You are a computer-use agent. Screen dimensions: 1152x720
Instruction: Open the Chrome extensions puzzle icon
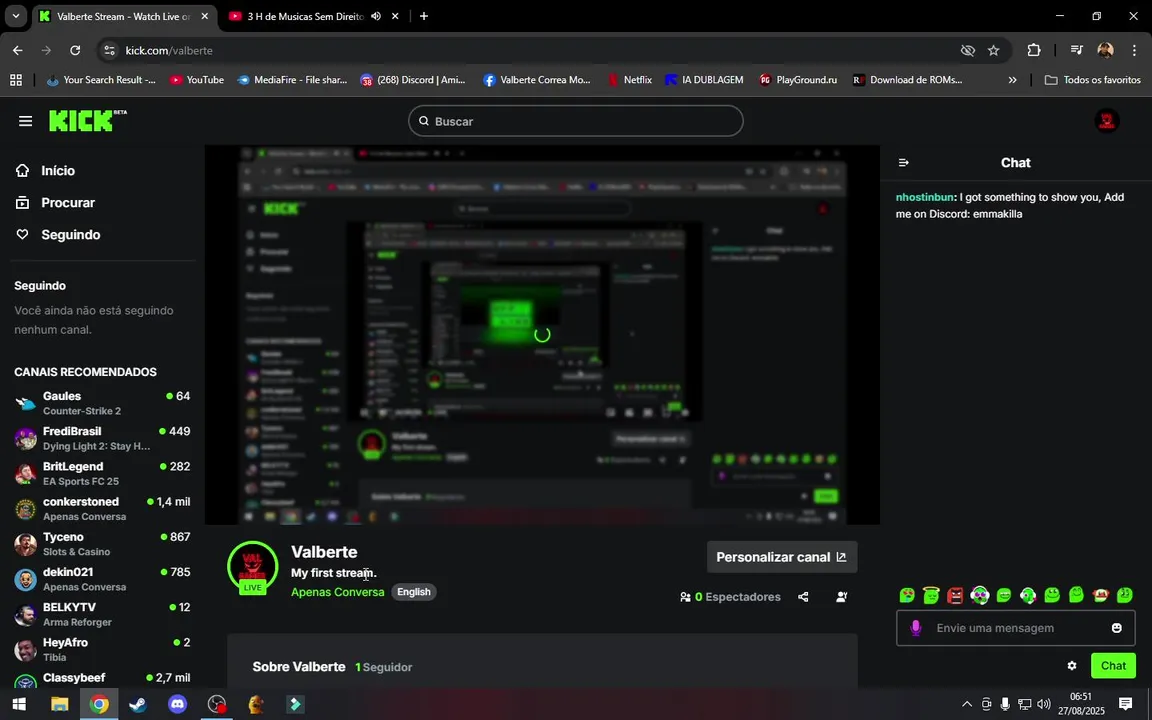coord(1034,50)
